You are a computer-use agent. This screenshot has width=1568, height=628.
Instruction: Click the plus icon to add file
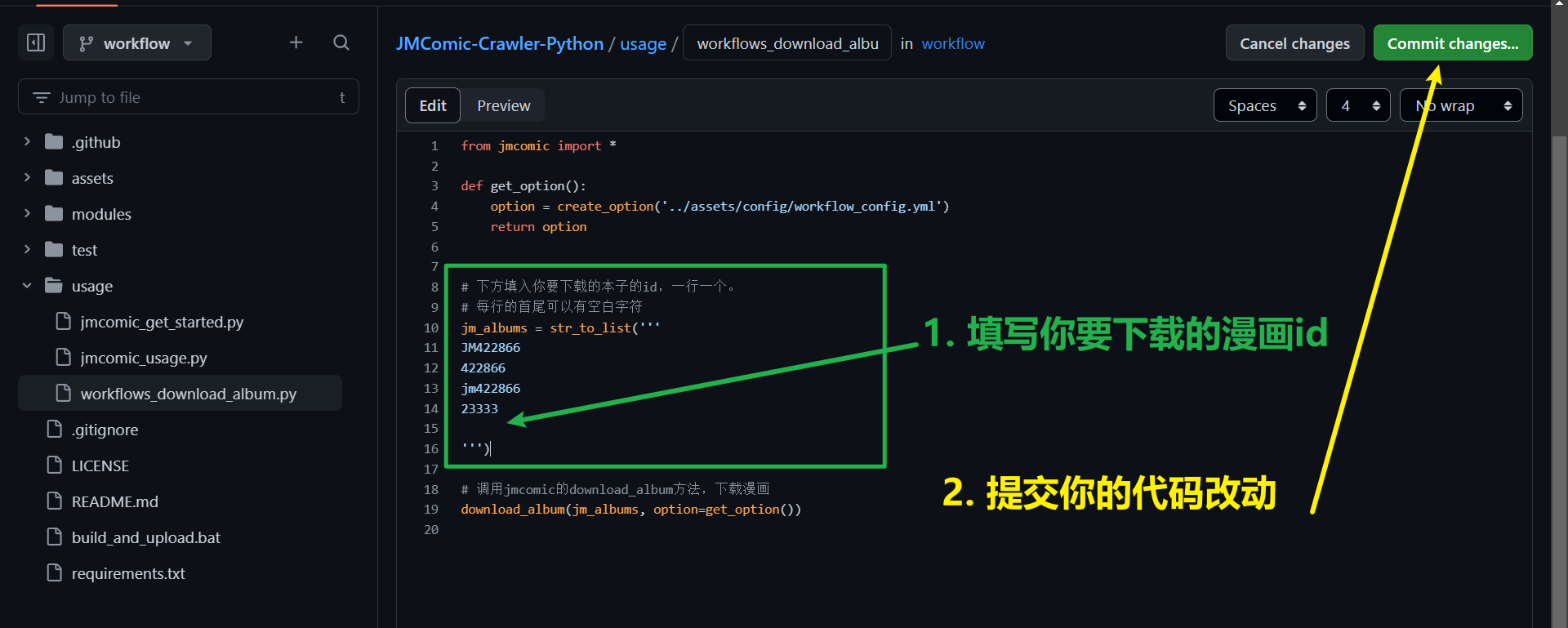pyautogui.click(x=296, y=42)
